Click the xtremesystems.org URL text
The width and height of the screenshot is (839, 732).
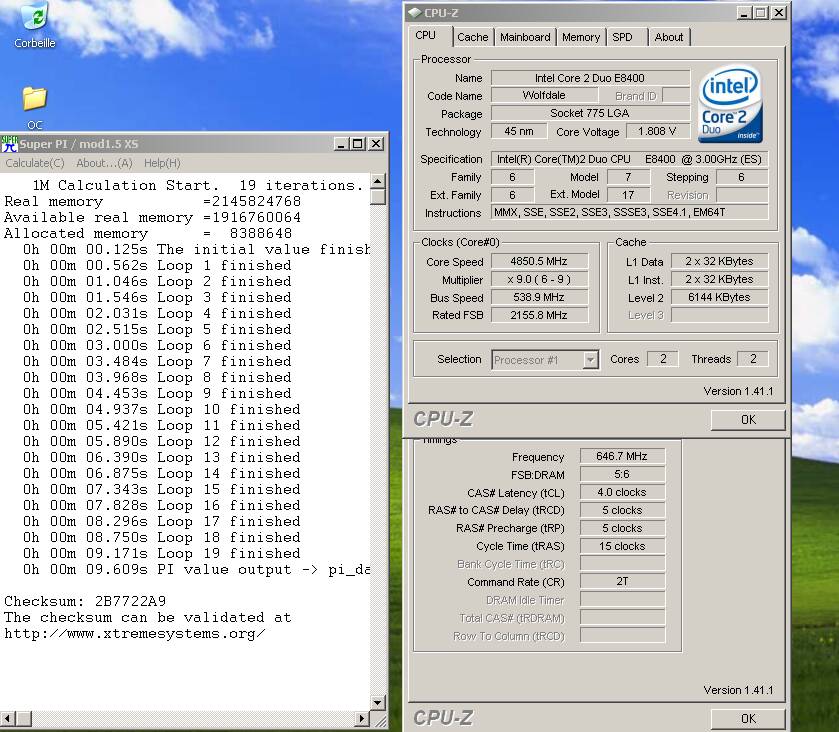point(134,634)
